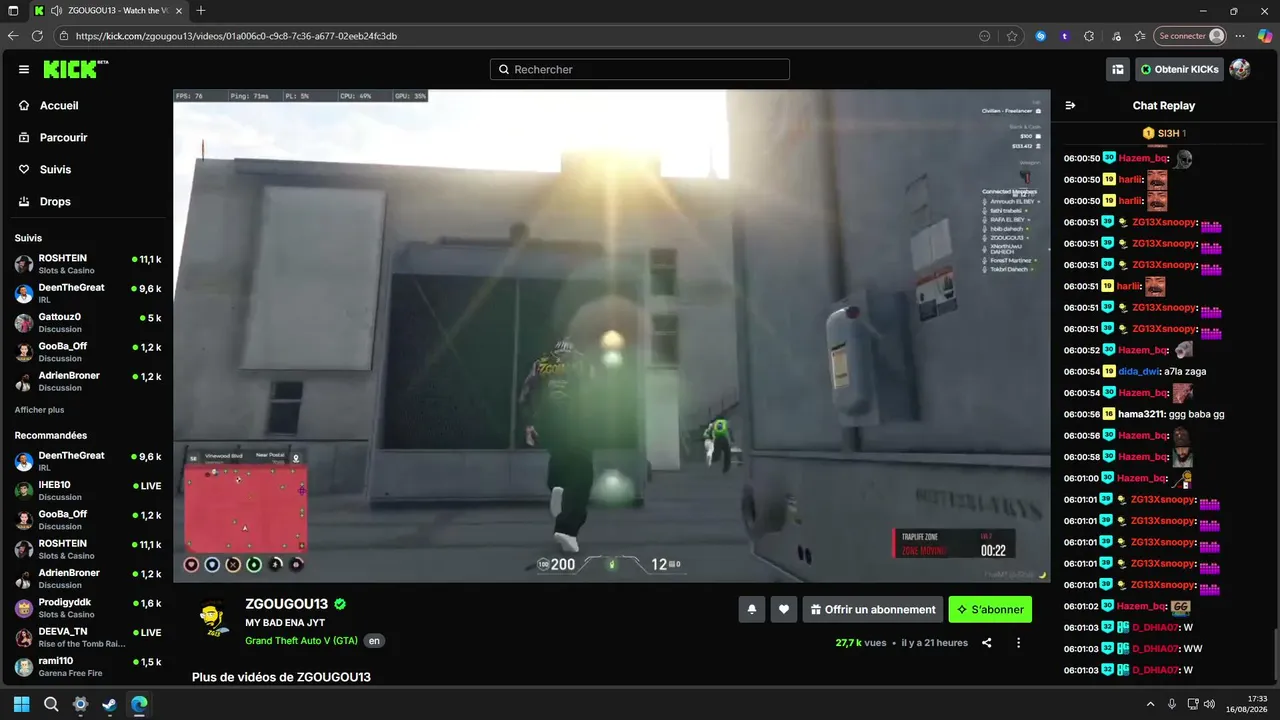The width and height of the screenshot is (1280, 720).
Task: Go back with the browser back arrow
Action: [13, 36]
